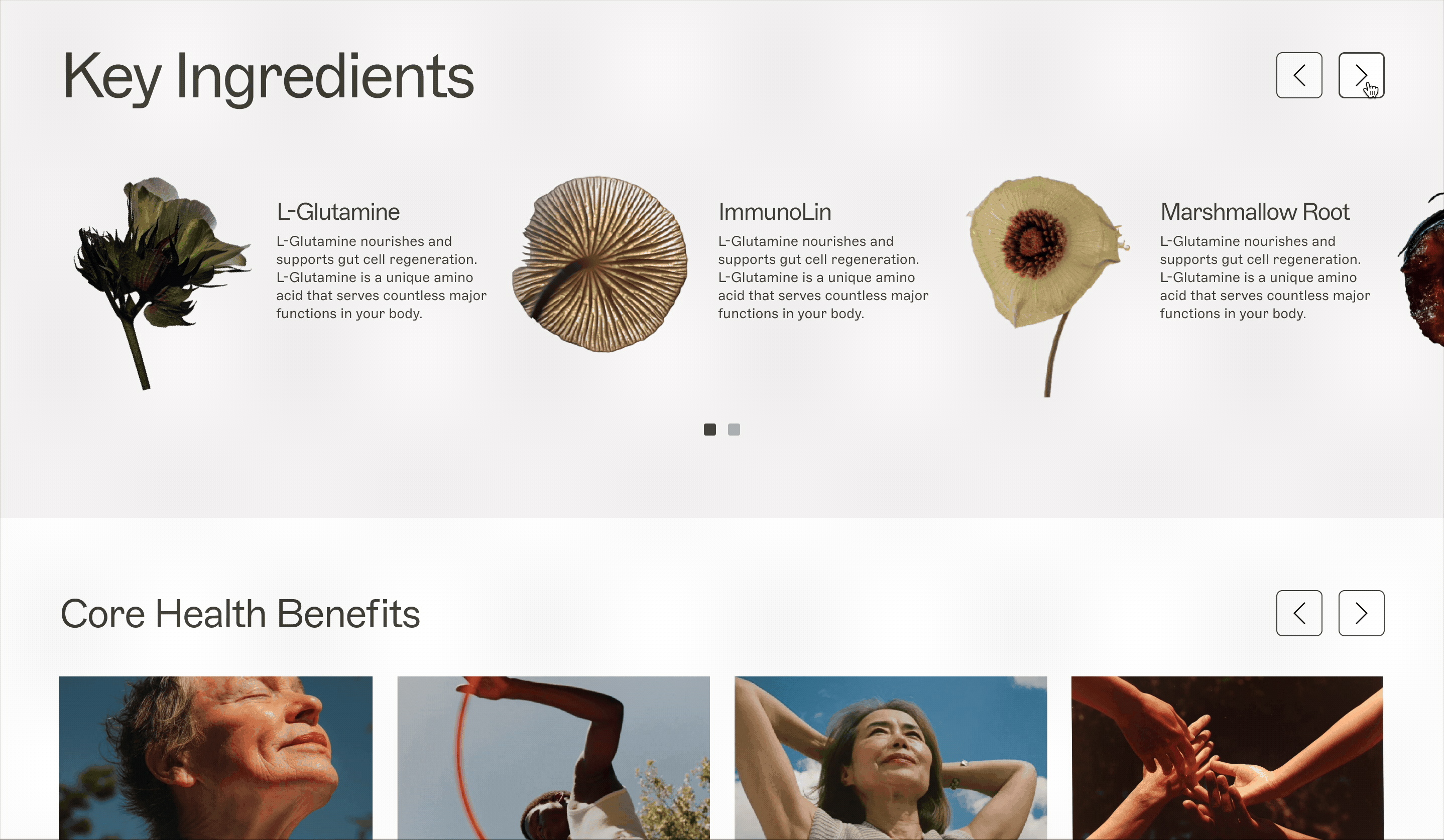This screenshot has width=1444, height=840.
Task: Open the Marshmallow Root ingredient title
Action: [1255, 212]
